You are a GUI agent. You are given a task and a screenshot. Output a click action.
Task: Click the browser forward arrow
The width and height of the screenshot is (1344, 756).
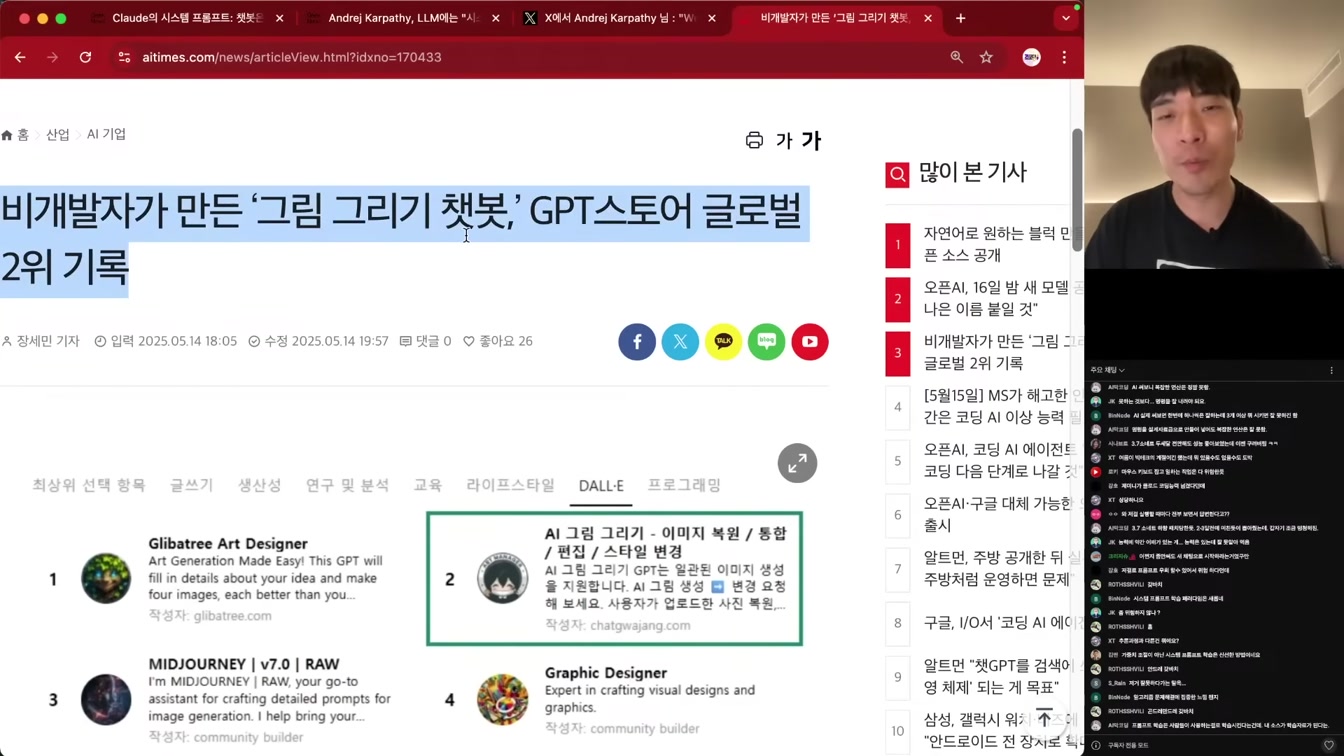[52, 57]
